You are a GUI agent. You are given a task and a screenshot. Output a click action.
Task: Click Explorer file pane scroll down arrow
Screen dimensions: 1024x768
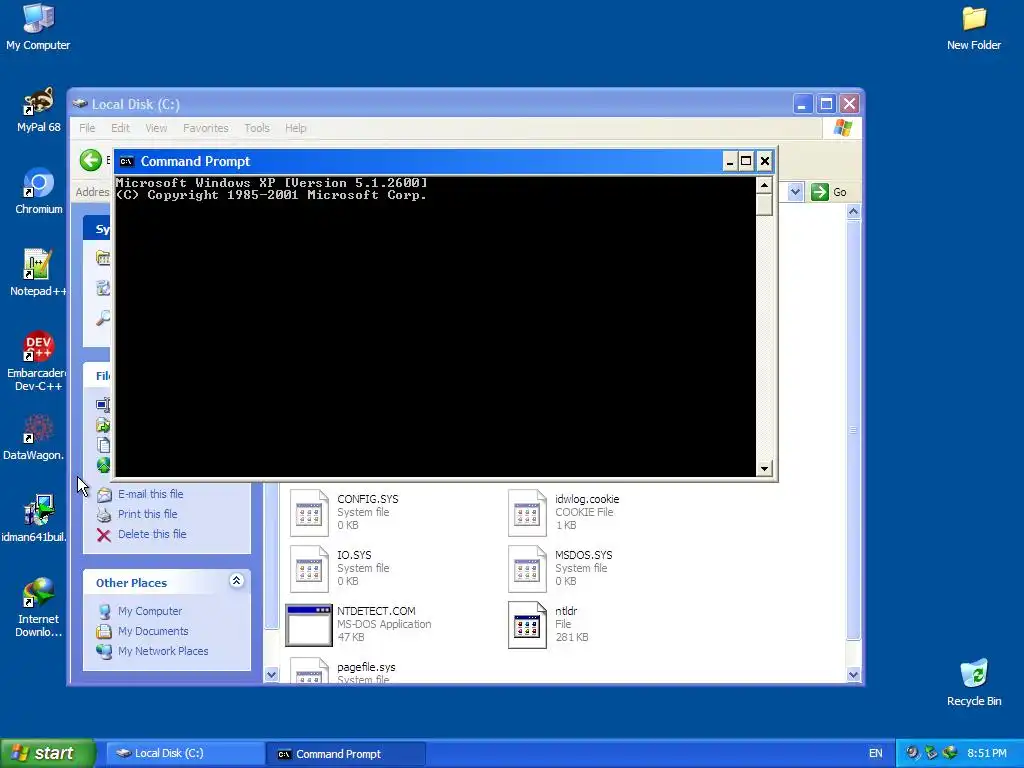[854, 675]
